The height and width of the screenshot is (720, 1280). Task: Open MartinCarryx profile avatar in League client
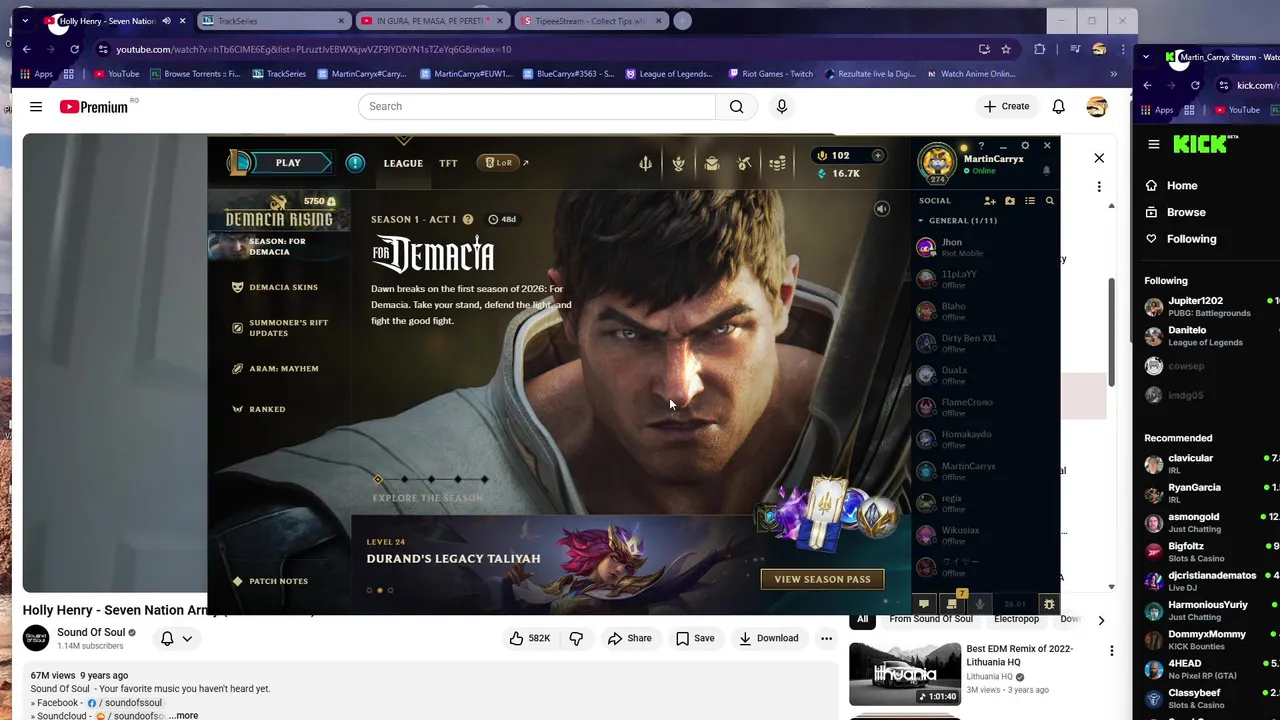click(x=938, y=163)
